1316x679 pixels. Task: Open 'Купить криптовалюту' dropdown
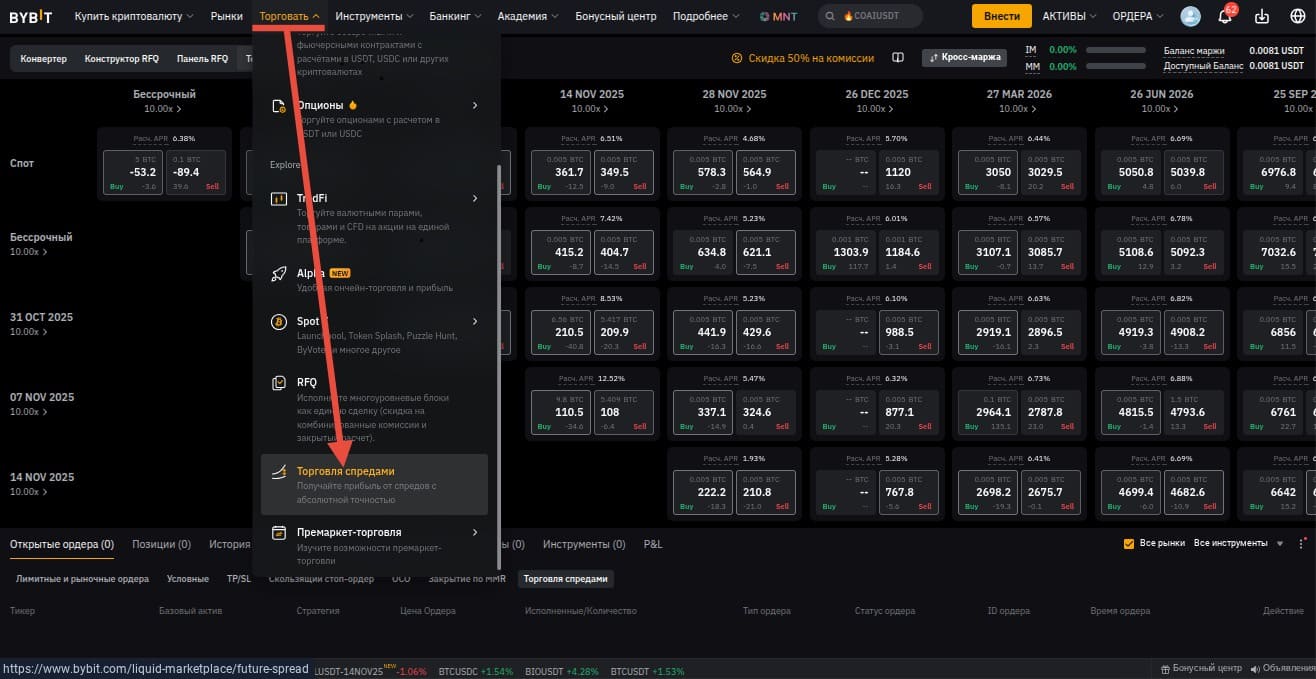[134, 16]
